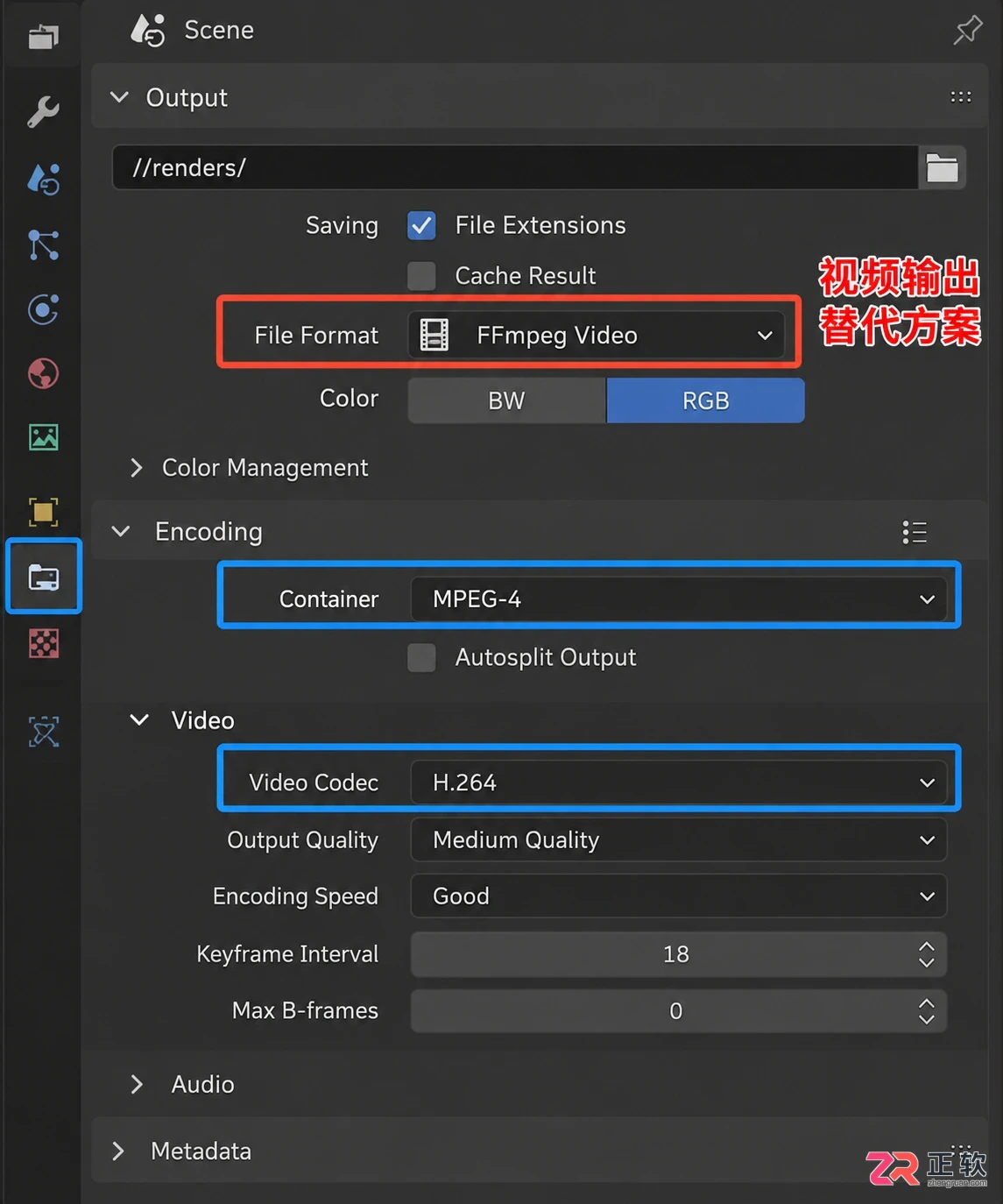Open the Container MPEG-4 dropdown
1003x1204 pixels.
(x=678, y=598)
